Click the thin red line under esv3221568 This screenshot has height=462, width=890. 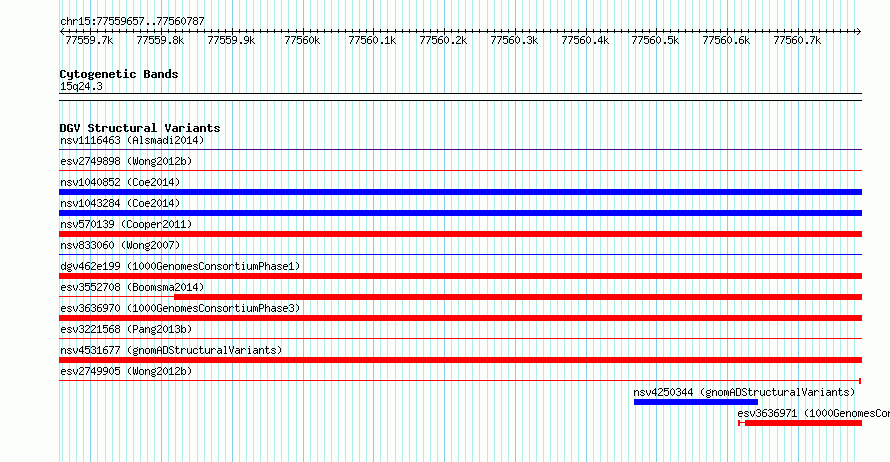click(460, 339)
